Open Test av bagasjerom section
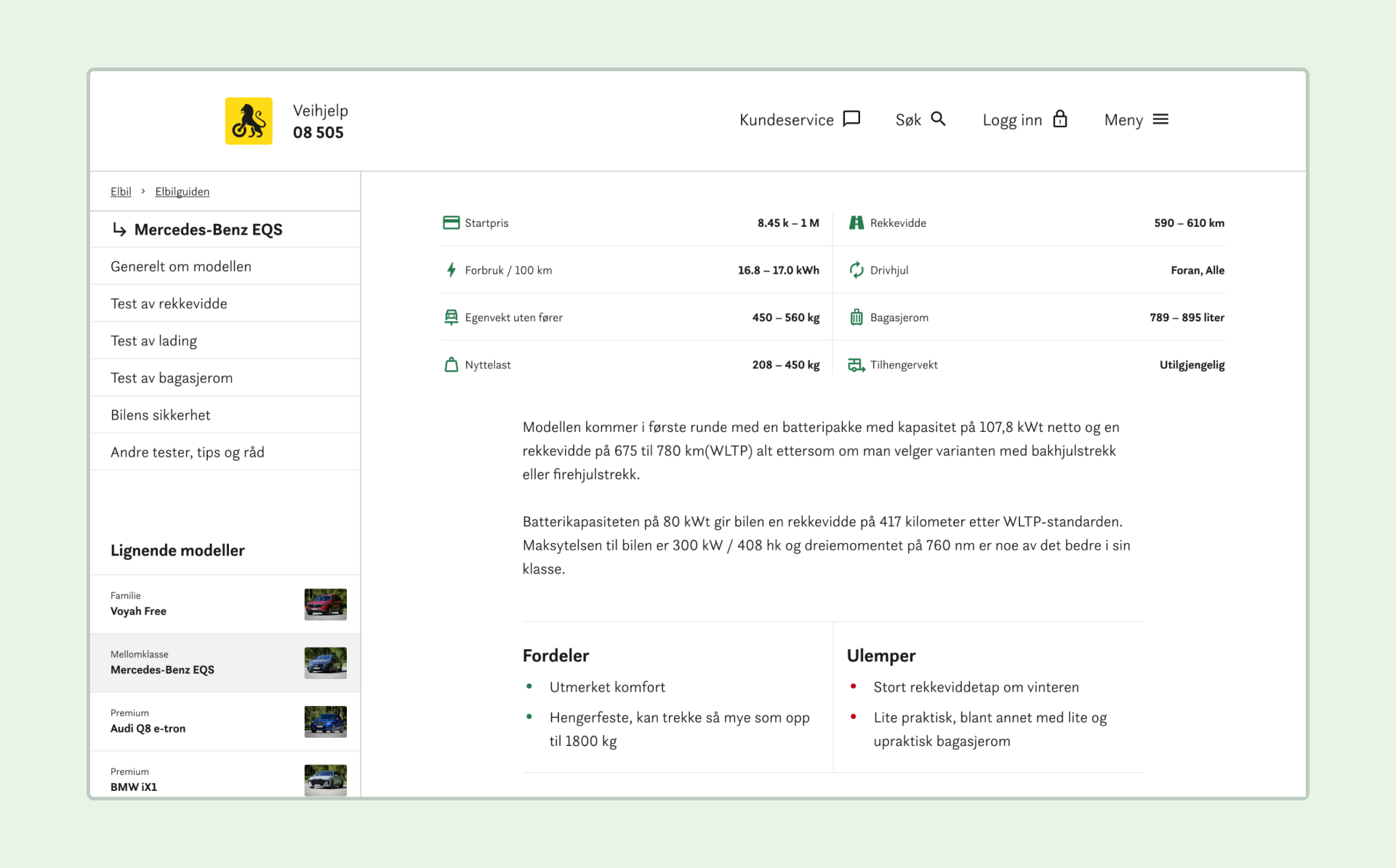The height and width of the screenshot is (868, 1396). [x=225, y=377]
